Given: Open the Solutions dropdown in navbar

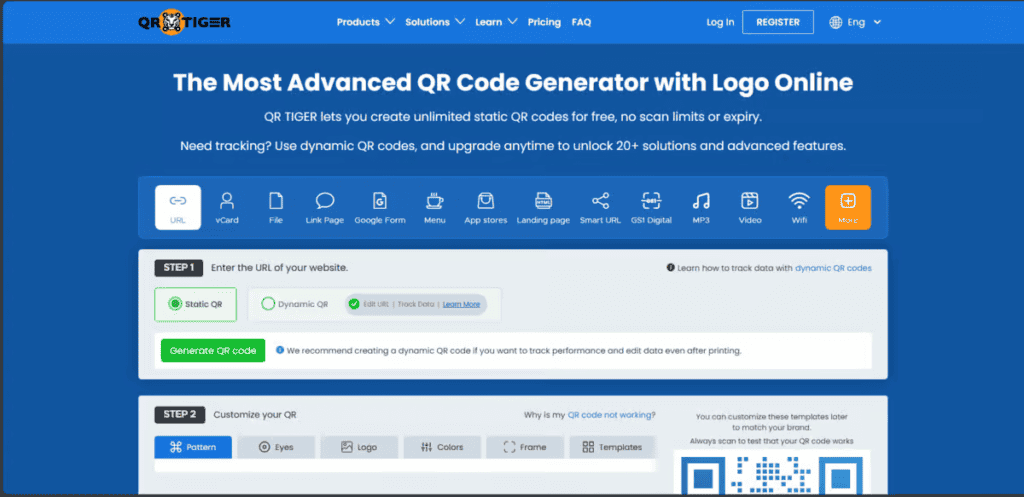Looking at the screenshot, I should click(434, 22).
